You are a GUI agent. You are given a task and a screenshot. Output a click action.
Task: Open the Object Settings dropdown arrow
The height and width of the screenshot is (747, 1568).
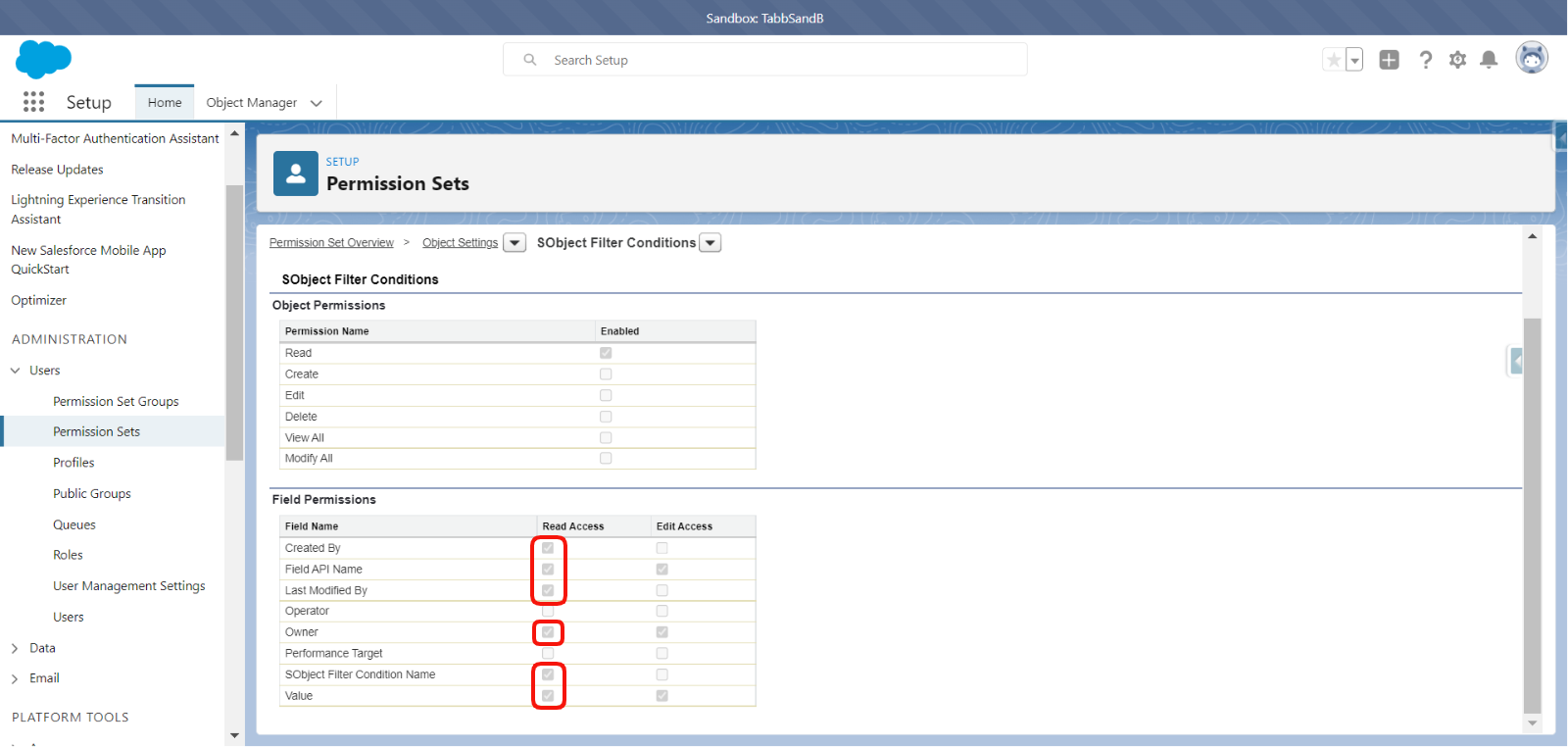(x=514, y=243)
